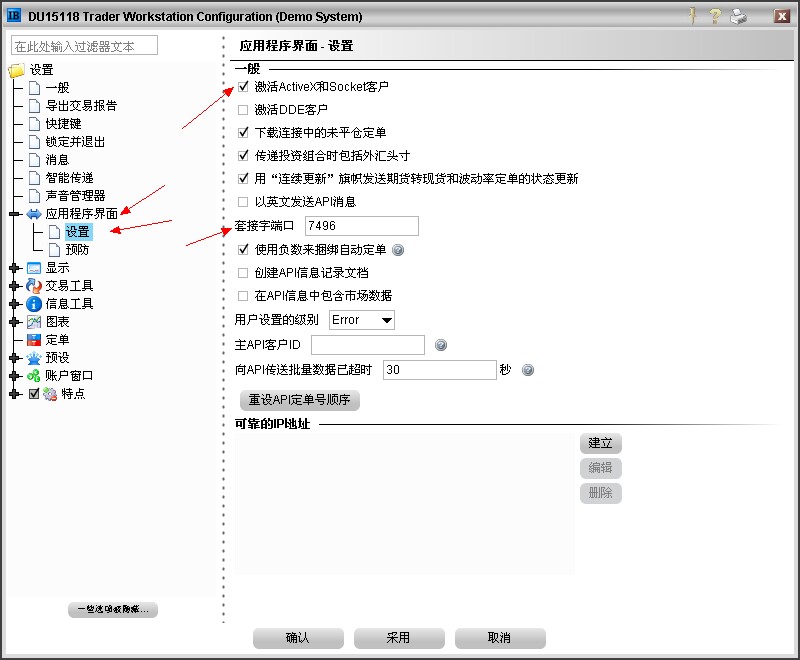Toggle 使用负数来捆绑自动定单 checkbox

point(243,250)
